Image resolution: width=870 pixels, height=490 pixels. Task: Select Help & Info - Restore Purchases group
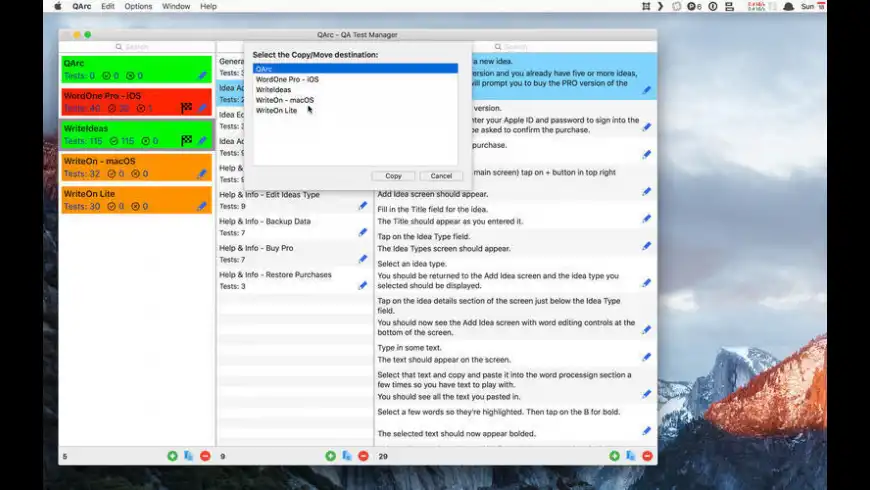(x=294, y=280)
